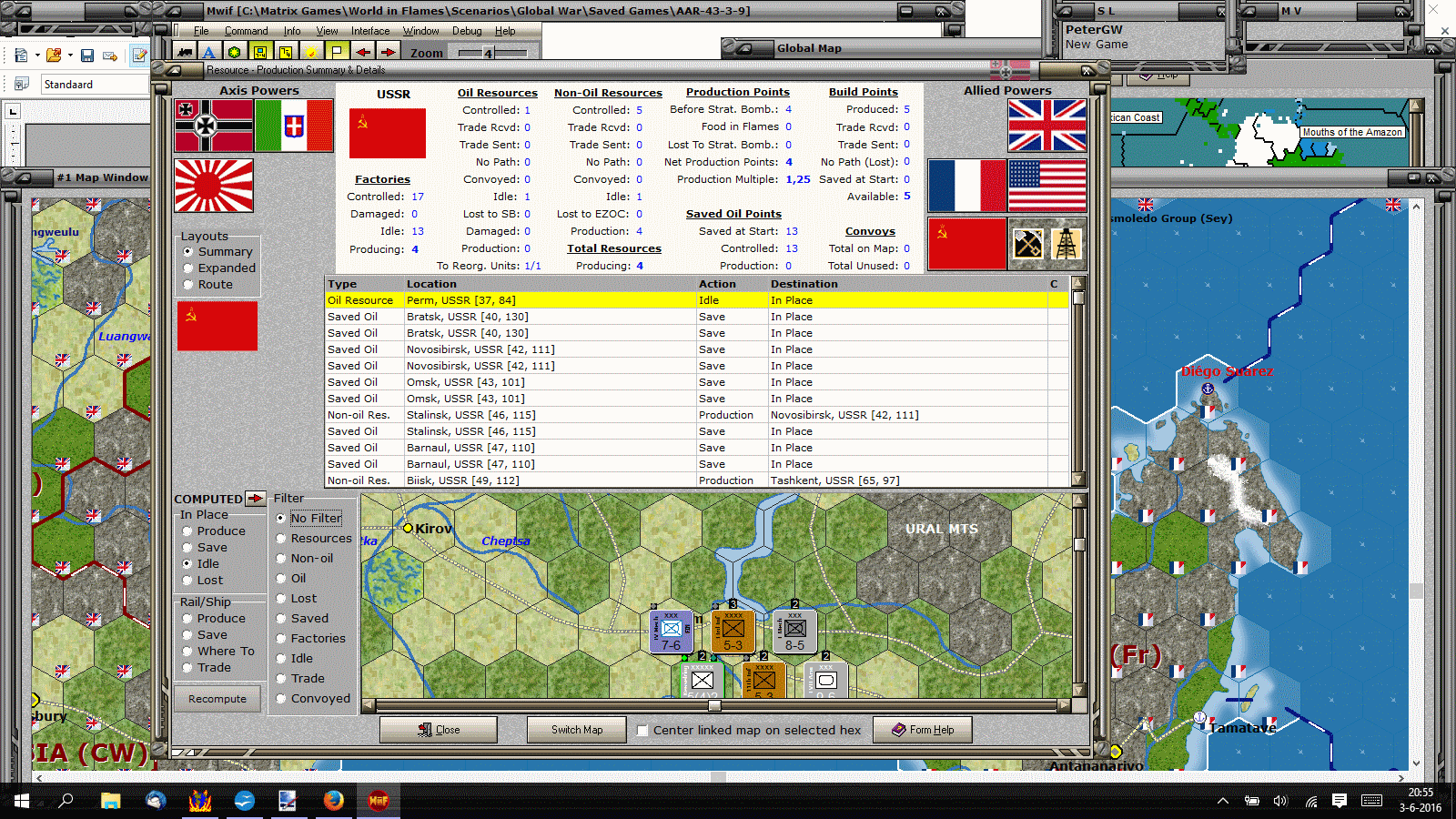Open dropdown arrow beside new document icon
Image resolution: width=1456 pixels, height=819 pixels.
[x=37, y=56]
